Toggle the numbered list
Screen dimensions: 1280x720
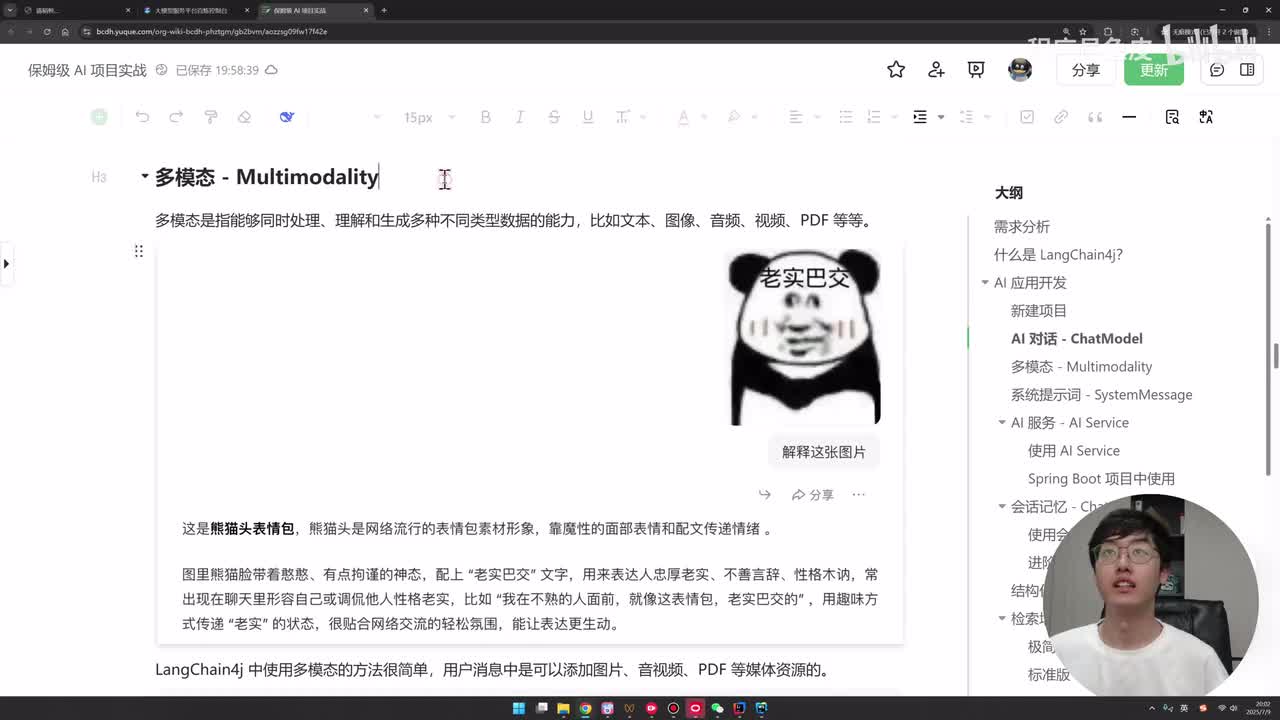click(874, 117)
